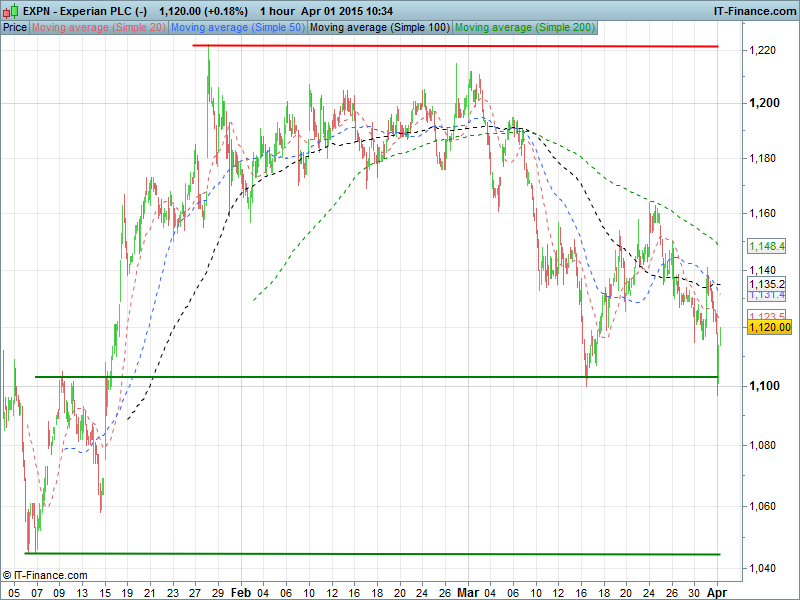The width and height of the screenshot is (800, 600).
Task: Click the yellow 1,120.00 current price tag
Action: click(769, 327)
